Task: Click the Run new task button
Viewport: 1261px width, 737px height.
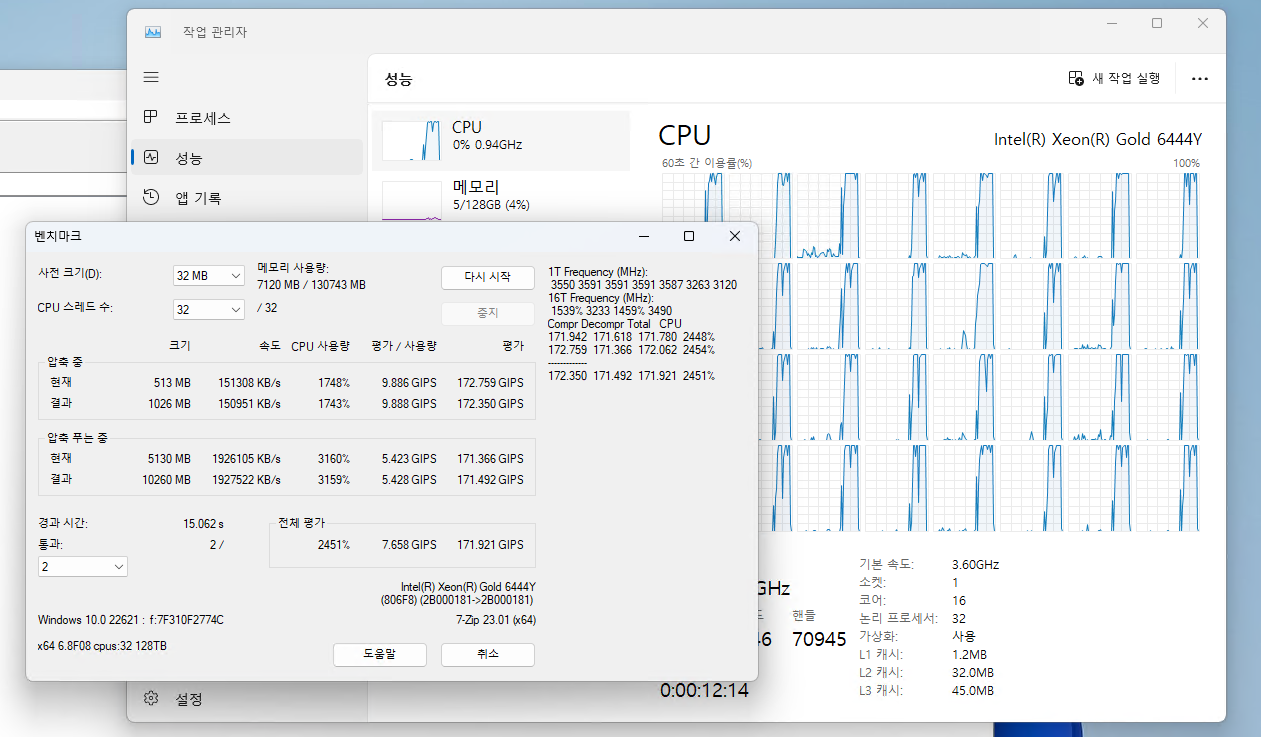Action: point(1114,78)
